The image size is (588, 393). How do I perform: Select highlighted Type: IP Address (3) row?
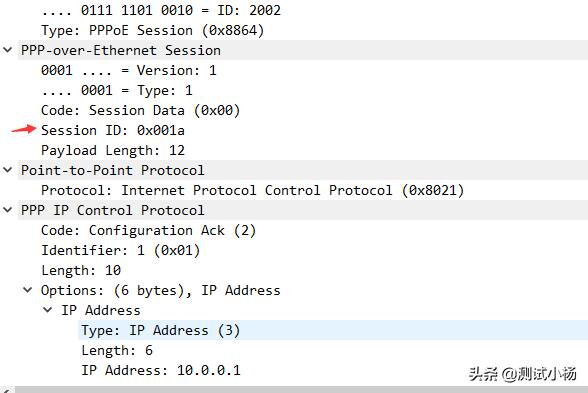click(x=333, y=330)
